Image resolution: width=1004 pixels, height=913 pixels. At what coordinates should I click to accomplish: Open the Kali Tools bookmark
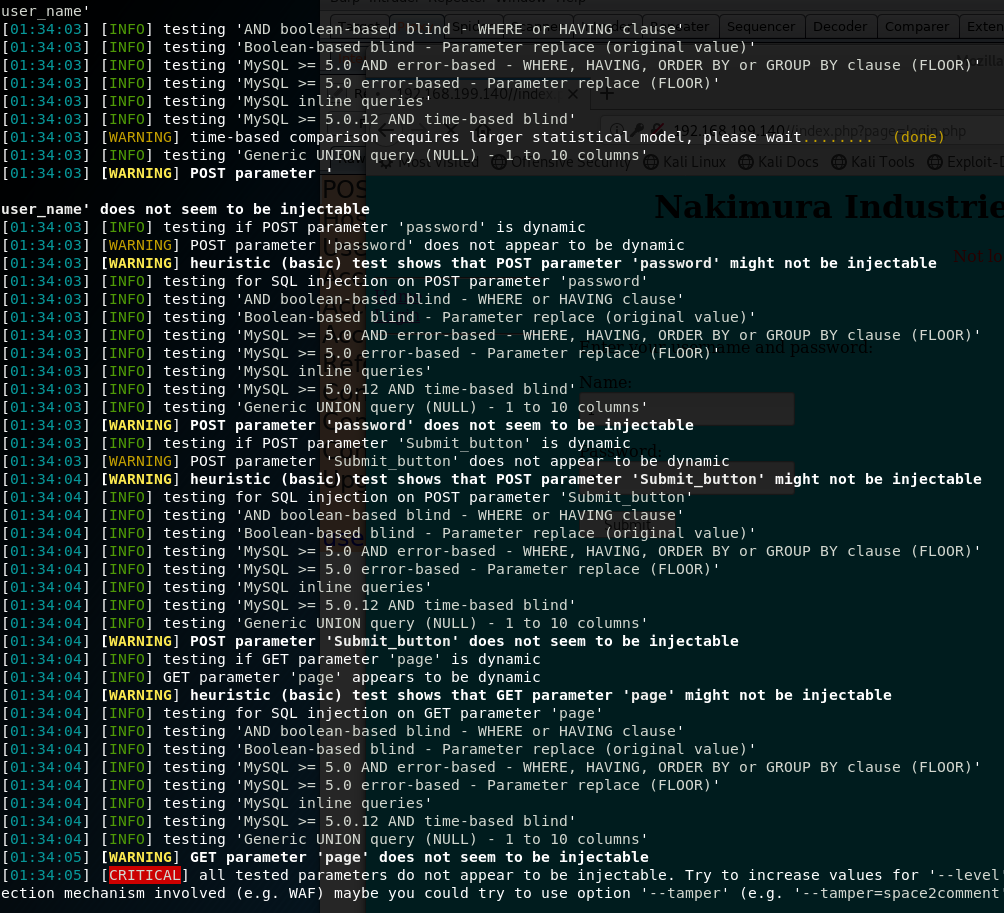pyautogui.click(x=872, y=162)
